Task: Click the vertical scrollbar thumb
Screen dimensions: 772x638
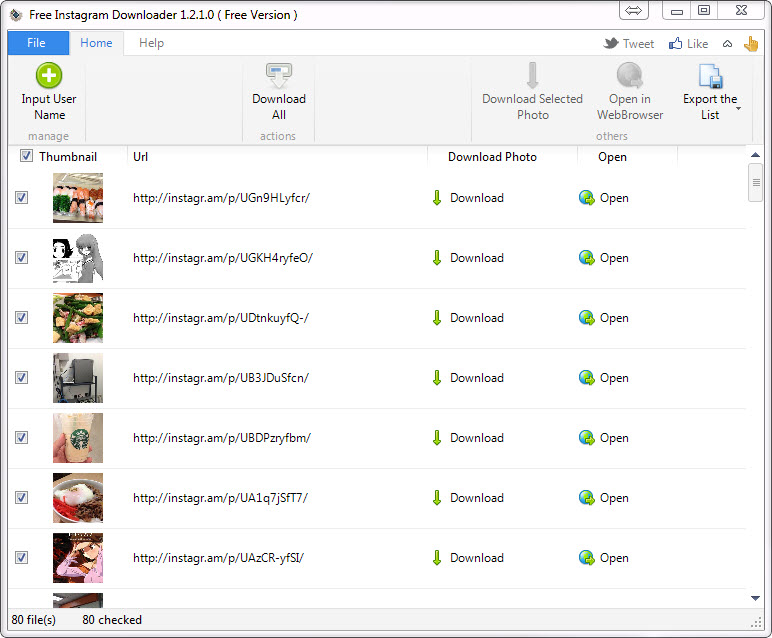Action: pyautogui.click(x=755, y=183)
